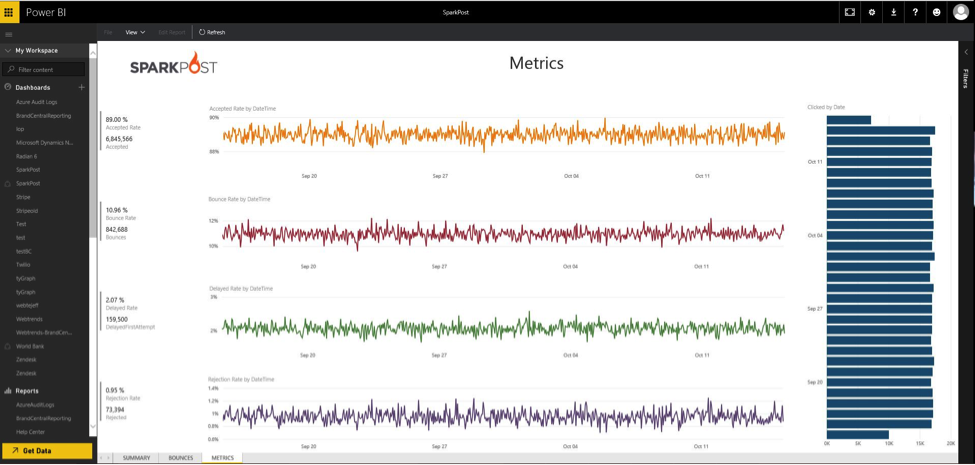Screen dimensions: 975x465
Task: Click Edit Report in toolbar
Action: [172, 32]
